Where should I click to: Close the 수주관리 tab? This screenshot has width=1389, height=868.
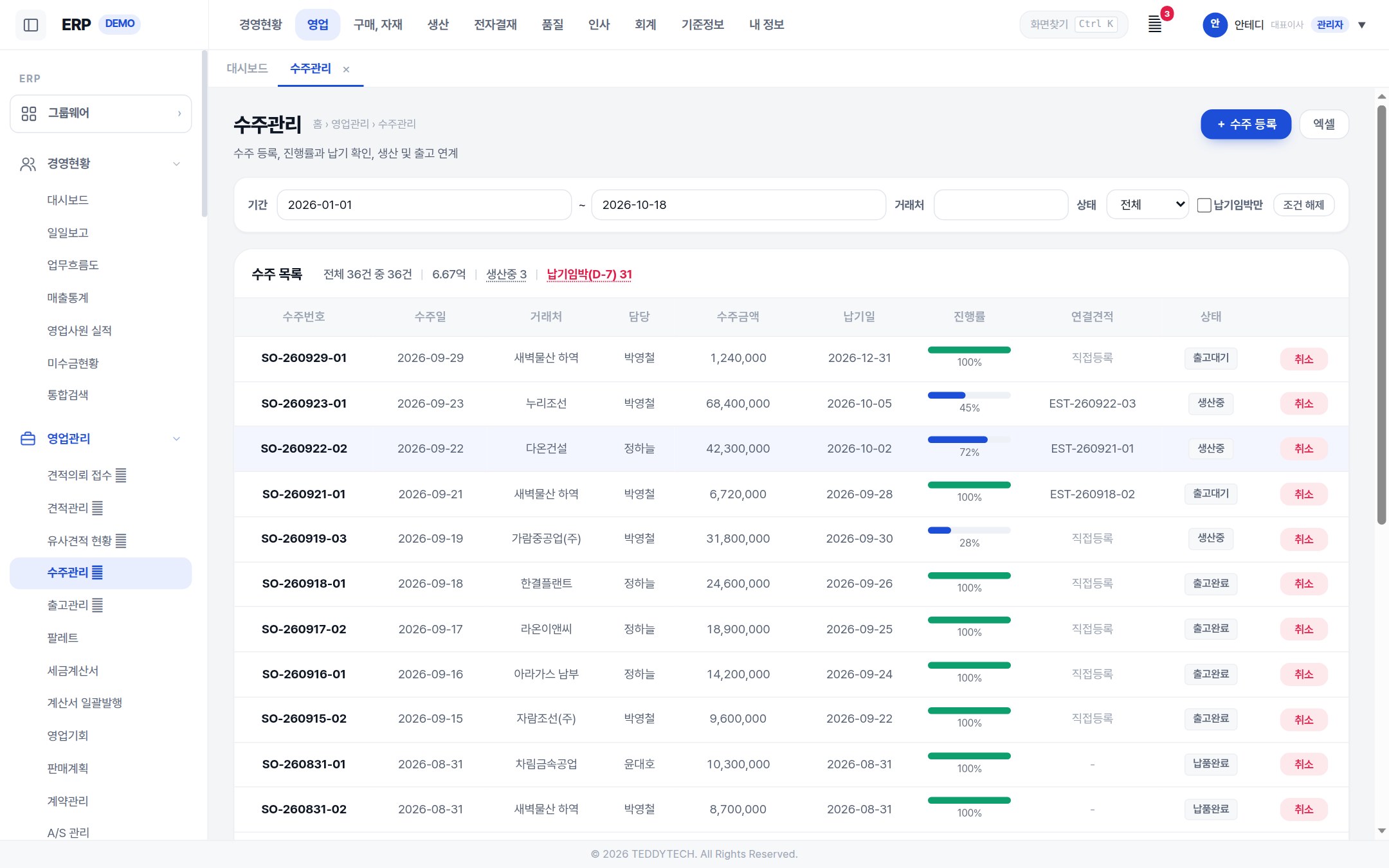pos(346,69)
